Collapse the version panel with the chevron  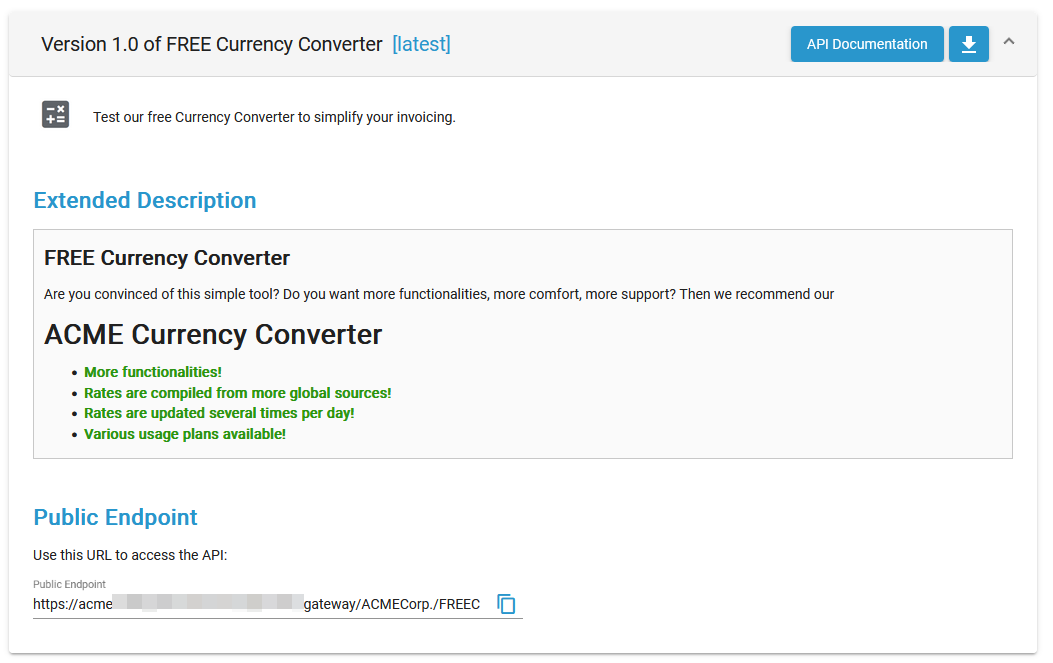click(x=1009, y=42)
